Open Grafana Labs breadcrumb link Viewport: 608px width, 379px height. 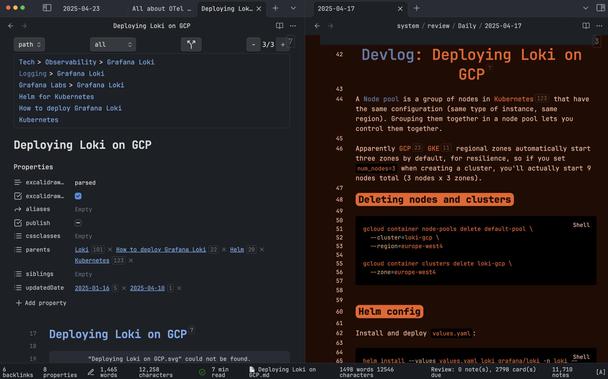point(42,85)
